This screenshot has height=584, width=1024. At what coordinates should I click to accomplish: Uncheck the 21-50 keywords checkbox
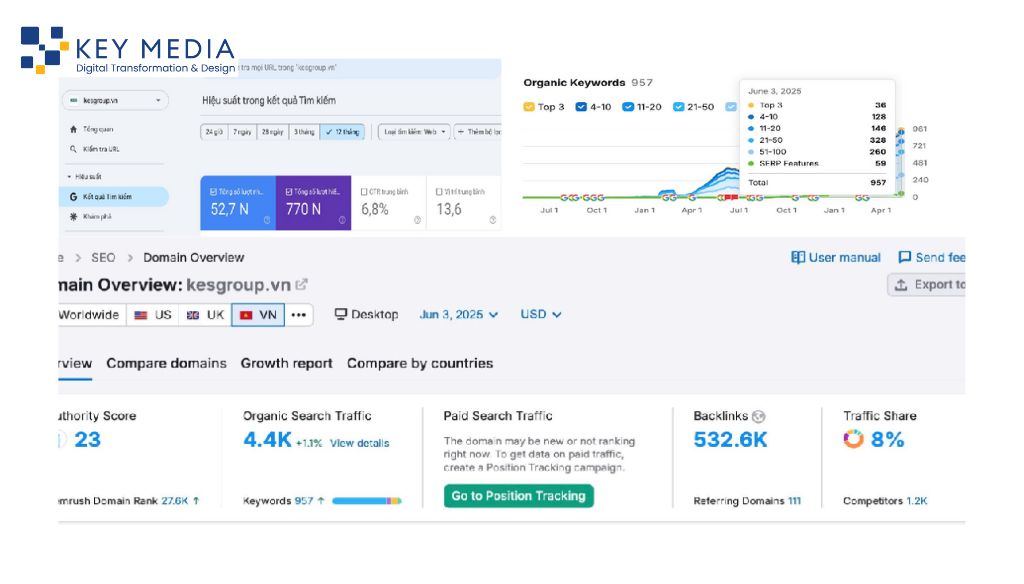click(679, 106)
